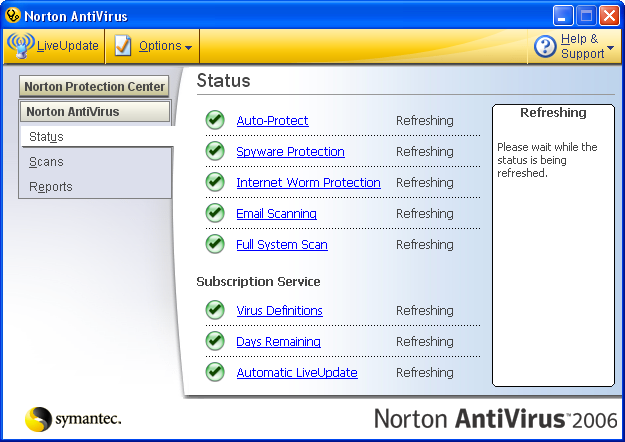Click the Norton icon in the title bar
Screen dimensions: 625x442
(12, 16)
